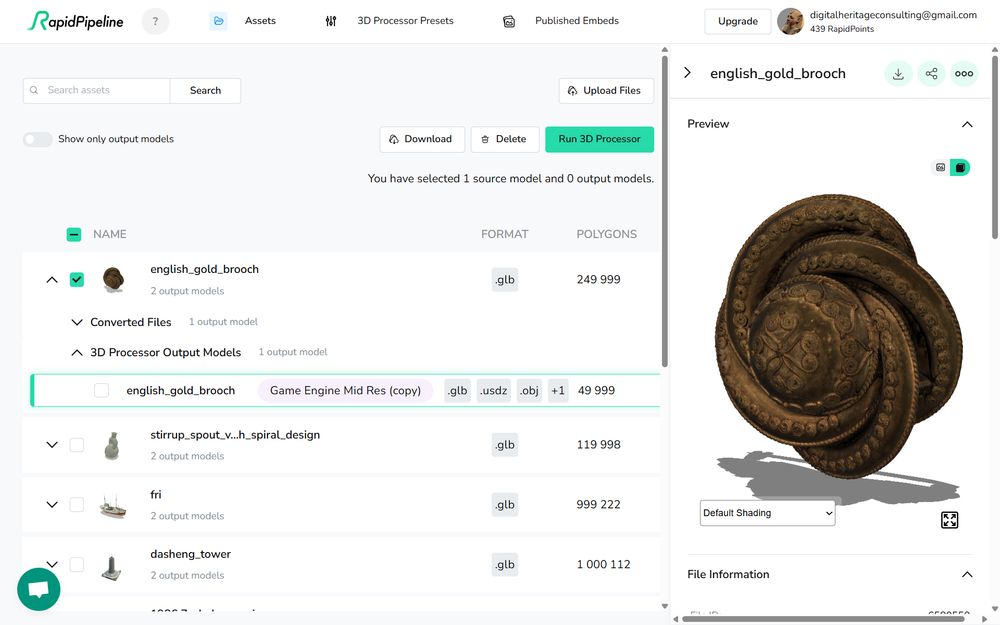This screenshot has width=1000, height=625.
Task: Click the 3D brooch model preview
Action: point(839,337)
